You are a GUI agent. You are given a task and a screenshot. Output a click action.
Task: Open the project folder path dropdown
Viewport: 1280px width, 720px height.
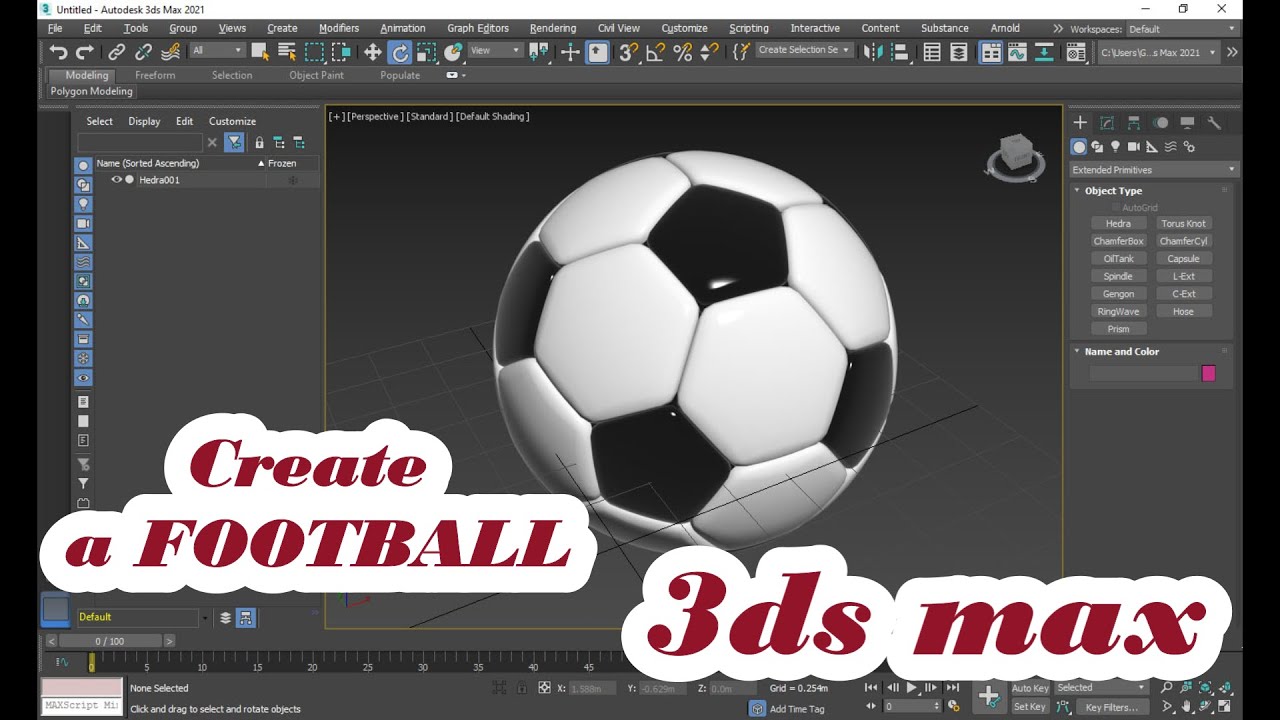[1158, 52]
